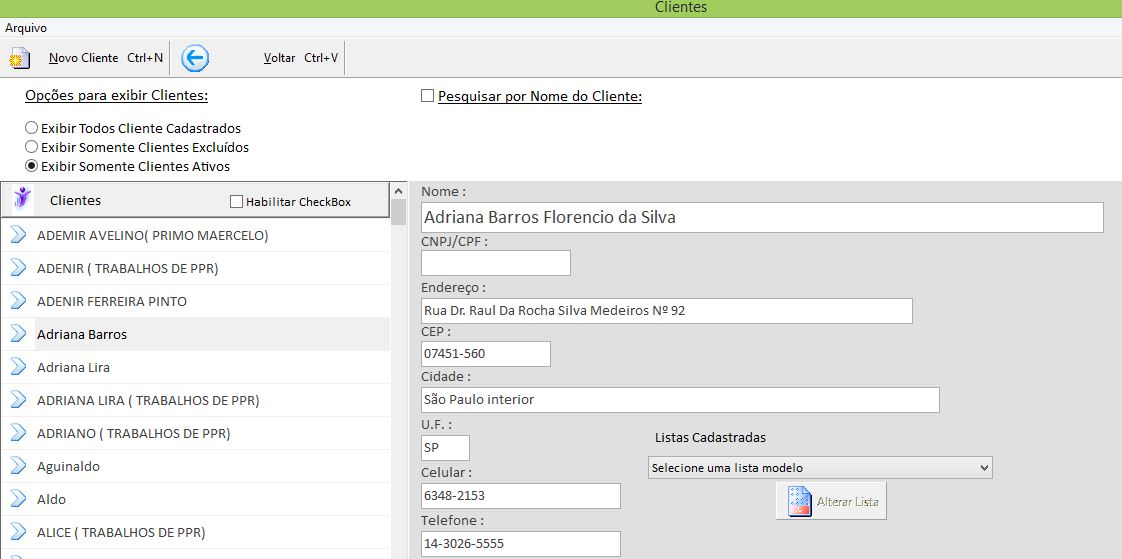Click the blue Voltar arrow icon
The image size is (1122, 559).
pos(195,59)
